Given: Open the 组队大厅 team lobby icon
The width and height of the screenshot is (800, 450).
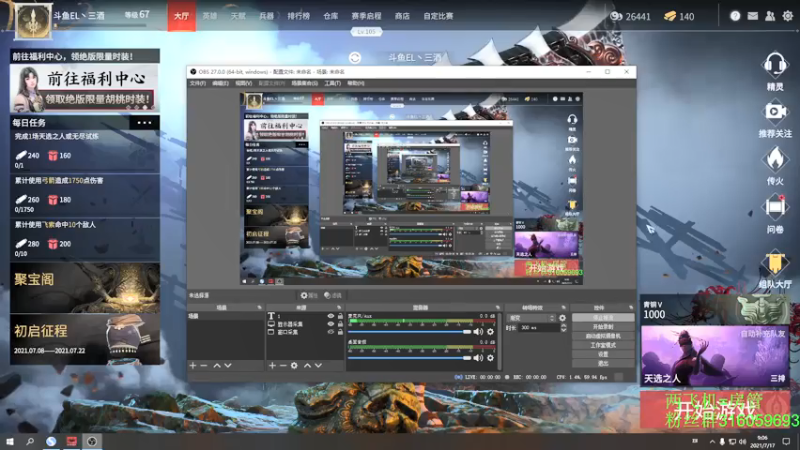Looking at the screenshot, I should 774,263.
